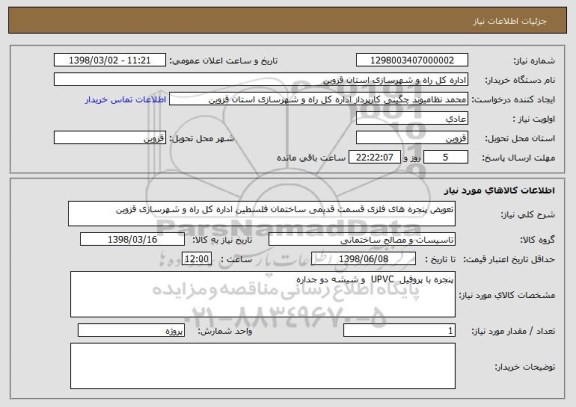Click the label شماره نیاز
This screenshot has height=407, width=576.
(534, 61)
